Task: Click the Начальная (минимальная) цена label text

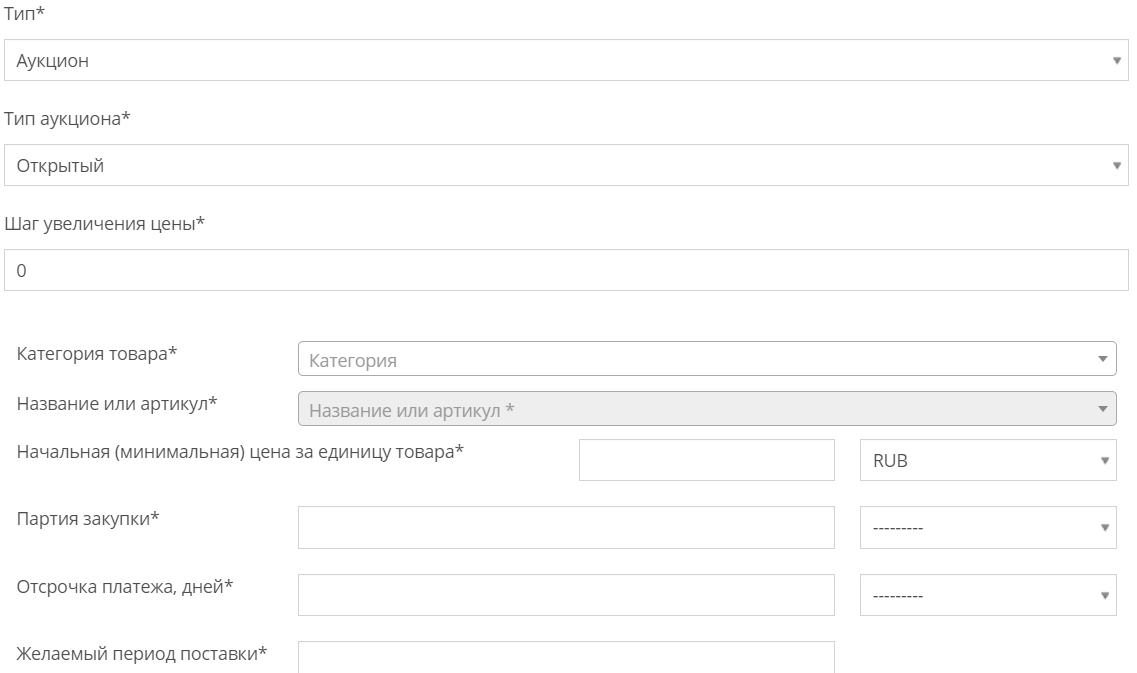Action: (240, 451)
